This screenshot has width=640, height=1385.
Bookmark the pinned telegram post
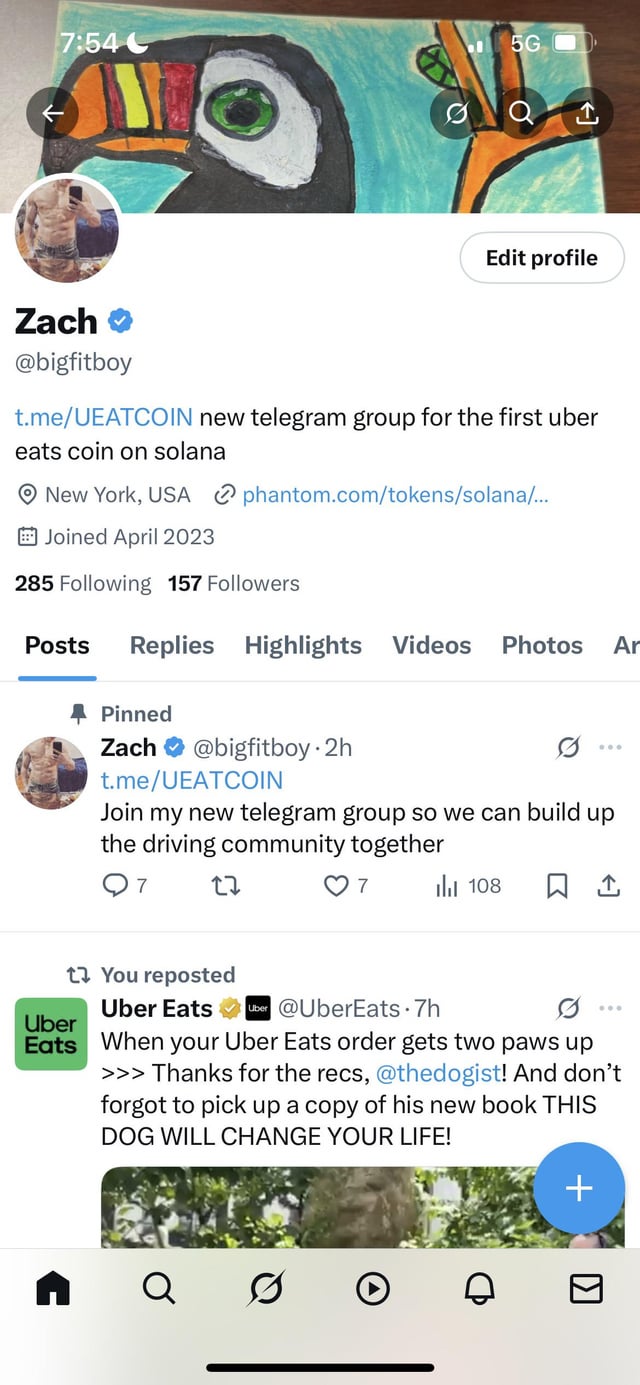[558, 886]
